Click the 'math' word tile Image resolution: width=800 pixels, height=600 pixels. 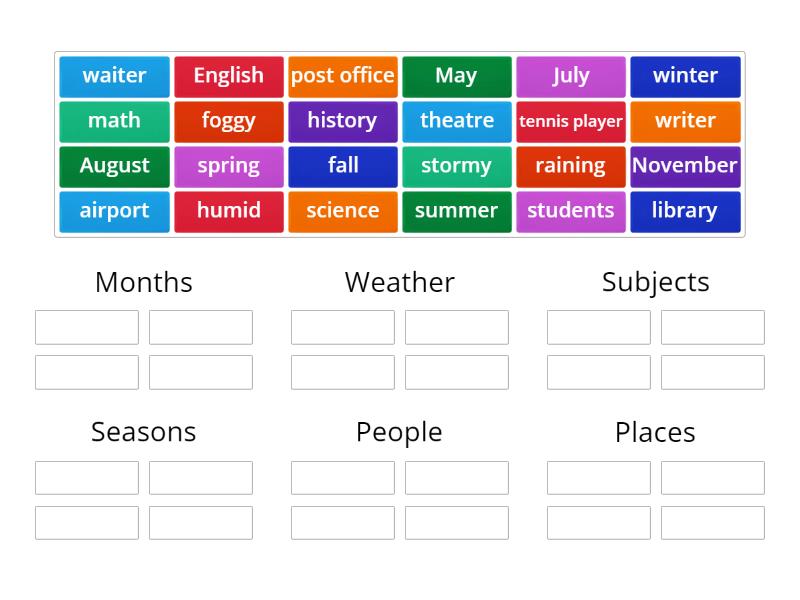pyautogui.click(x=113, y=121)
